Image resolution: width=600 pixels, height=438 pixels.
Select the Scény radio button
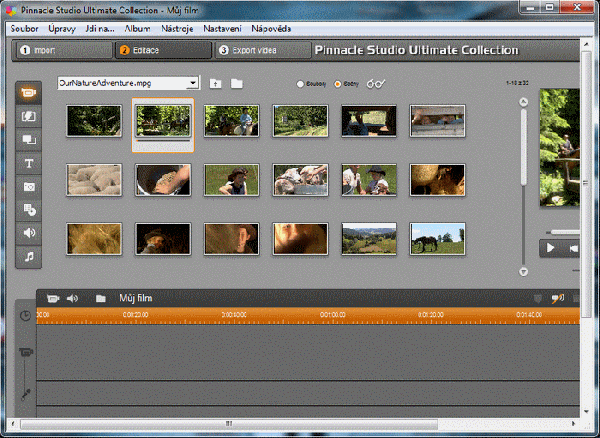point(338,84)
